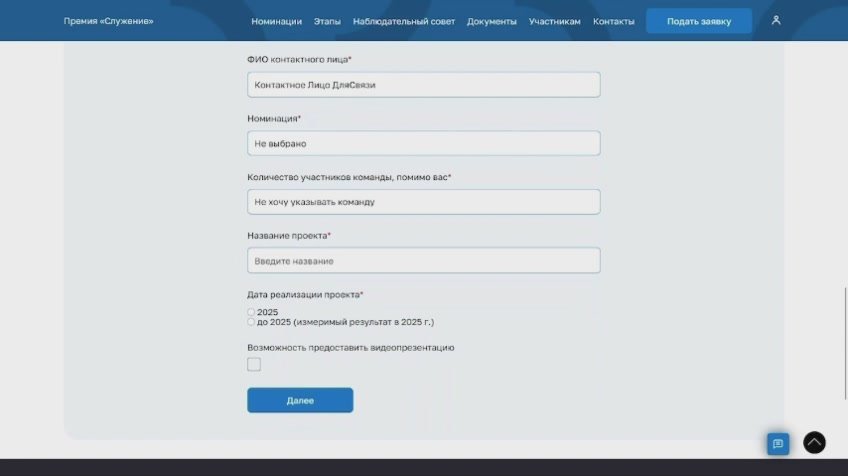Screen dimensions: 848x476
Task: Click the Далее button
Action: point(300,400)
